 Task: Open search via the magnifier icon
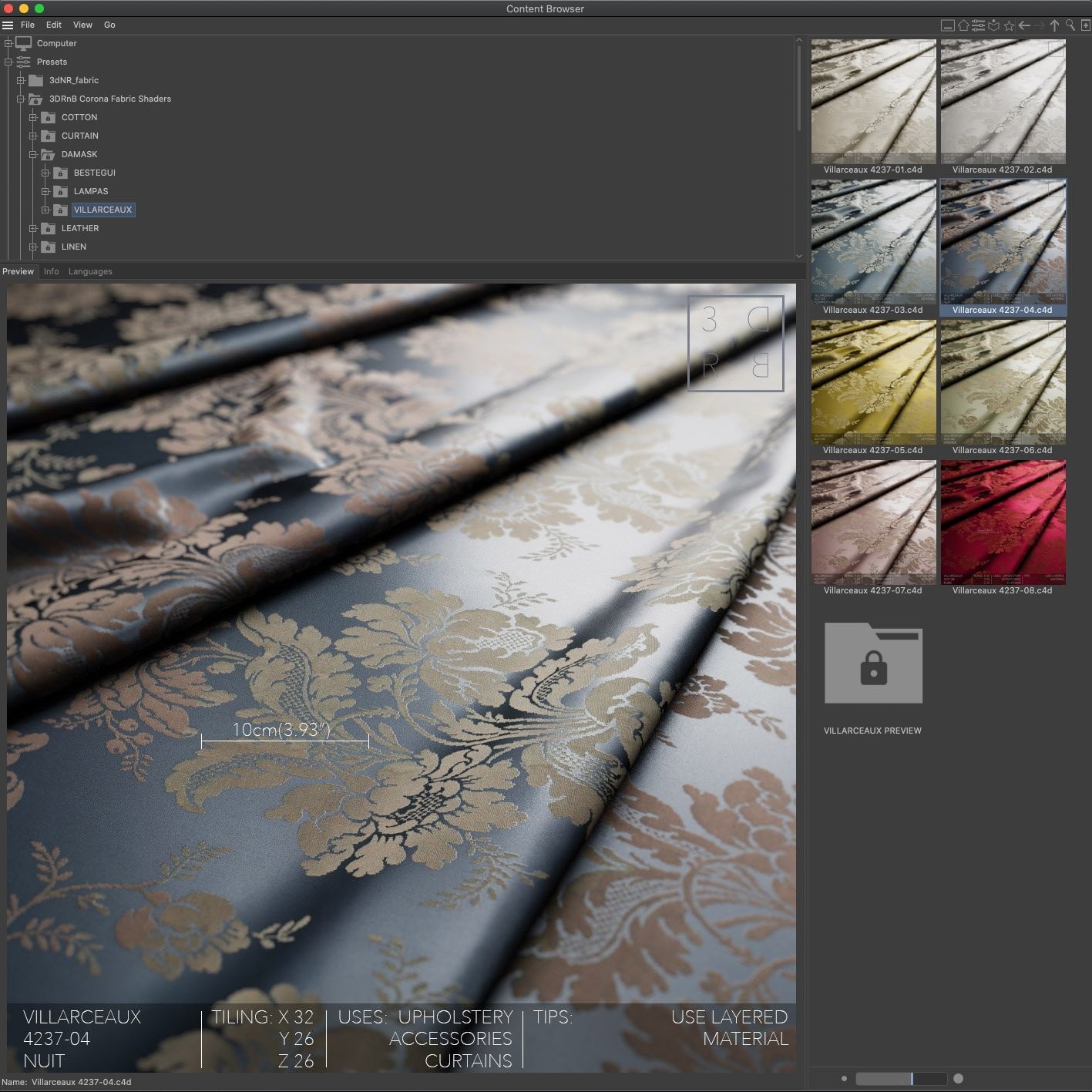point(1070,25)
